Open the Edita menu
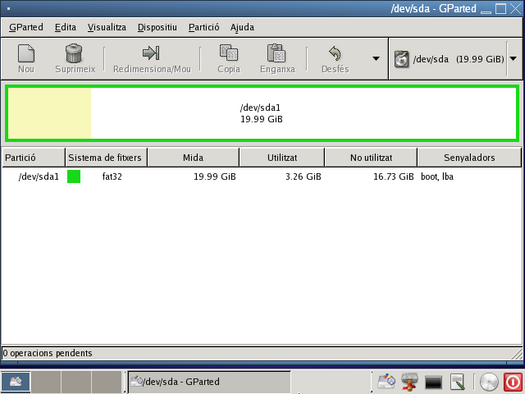The image size is (525, 394). coord(65,27)
